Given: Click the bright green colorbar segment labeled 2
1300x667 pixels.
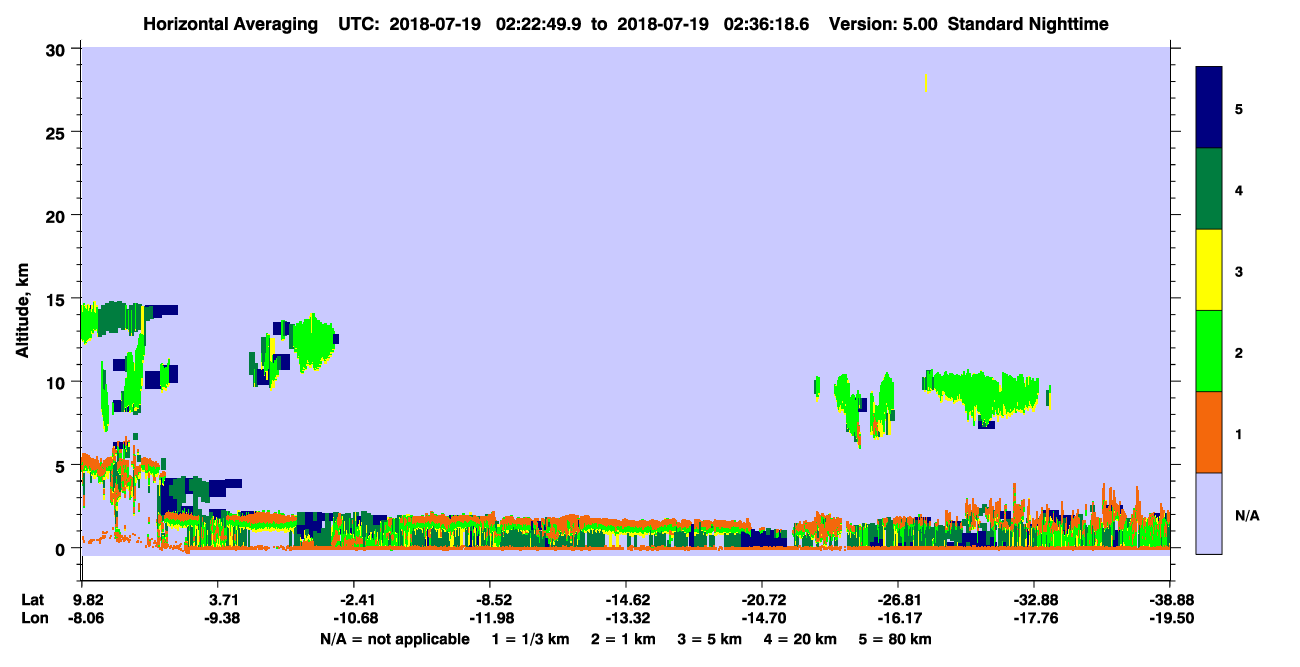Looking at the screenshot, I should pos(1209,351).
